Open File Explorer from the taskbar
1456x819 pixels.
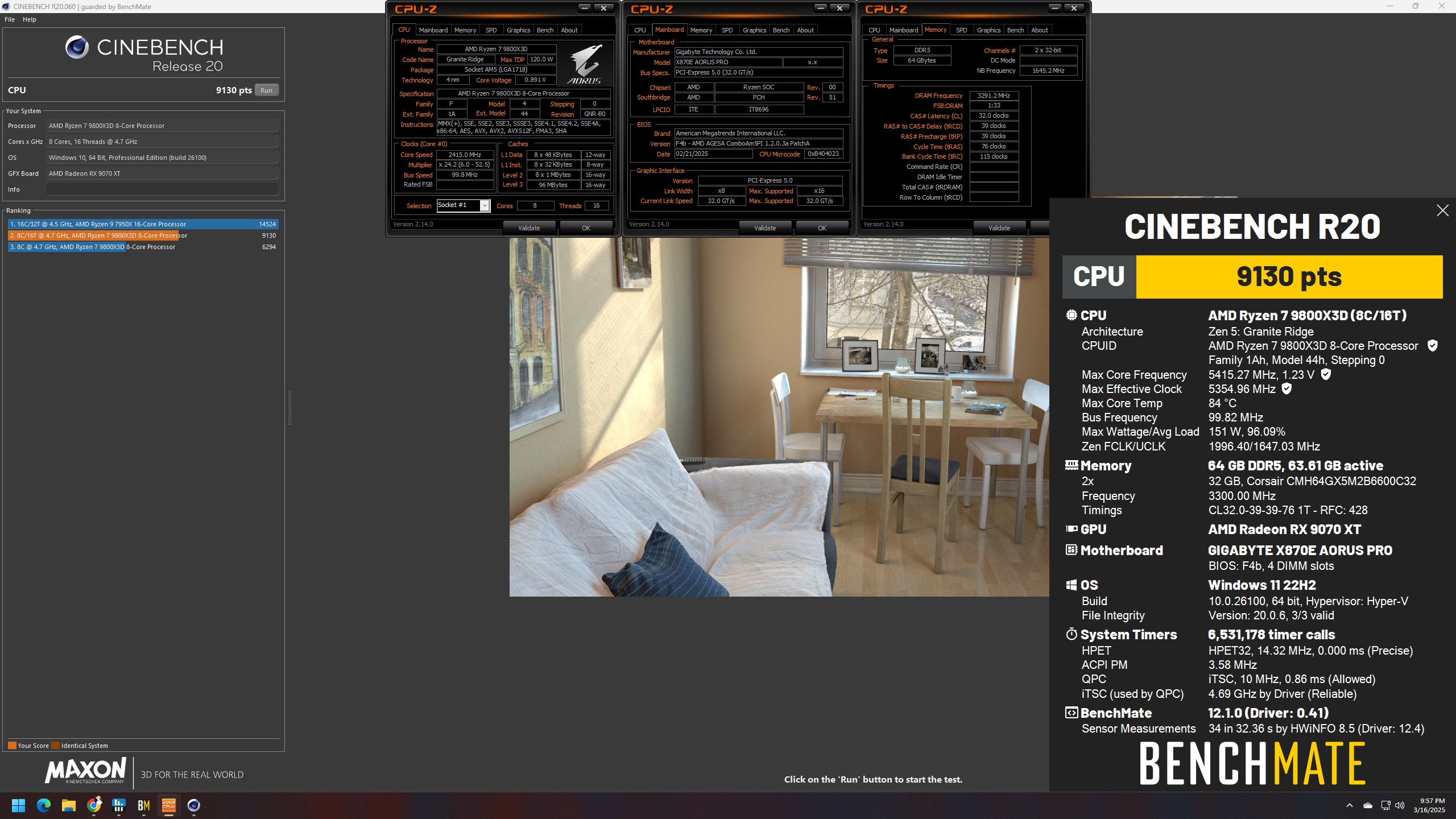tap(69, 805)
